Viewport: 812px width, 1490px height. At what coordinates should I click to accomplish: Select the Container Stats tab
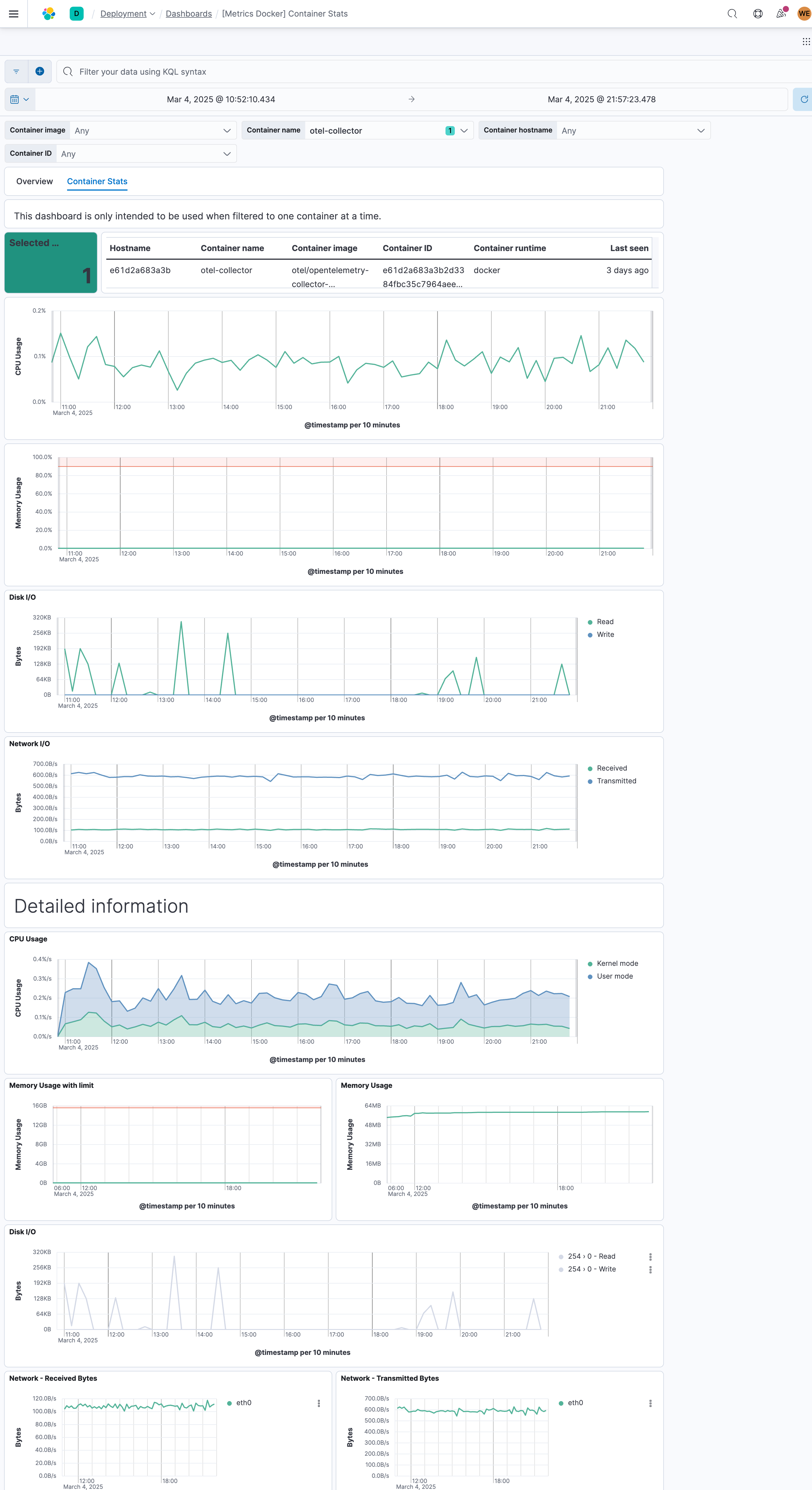click(97, 182)
